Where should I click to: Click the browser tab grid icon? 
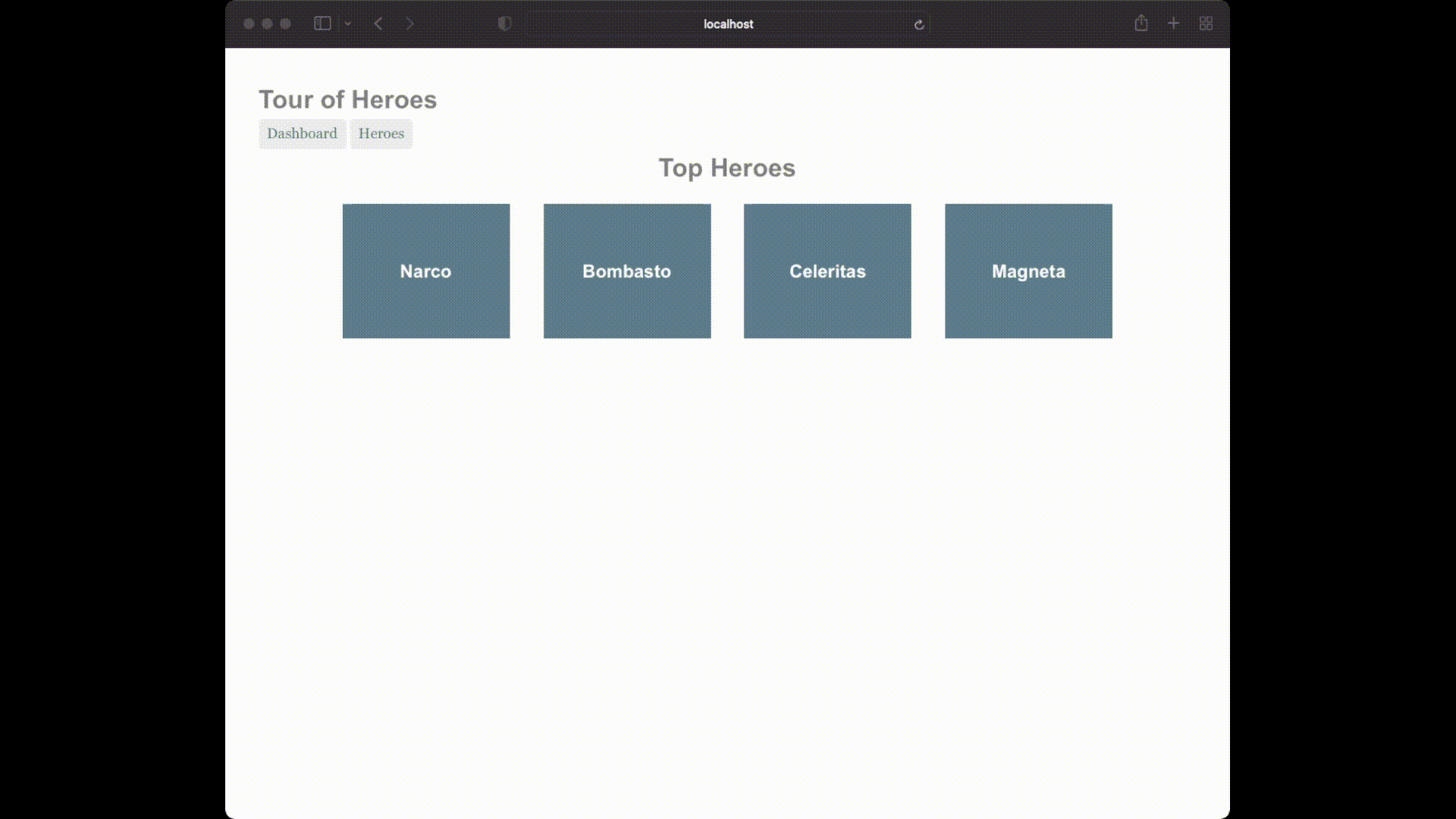1206,24
